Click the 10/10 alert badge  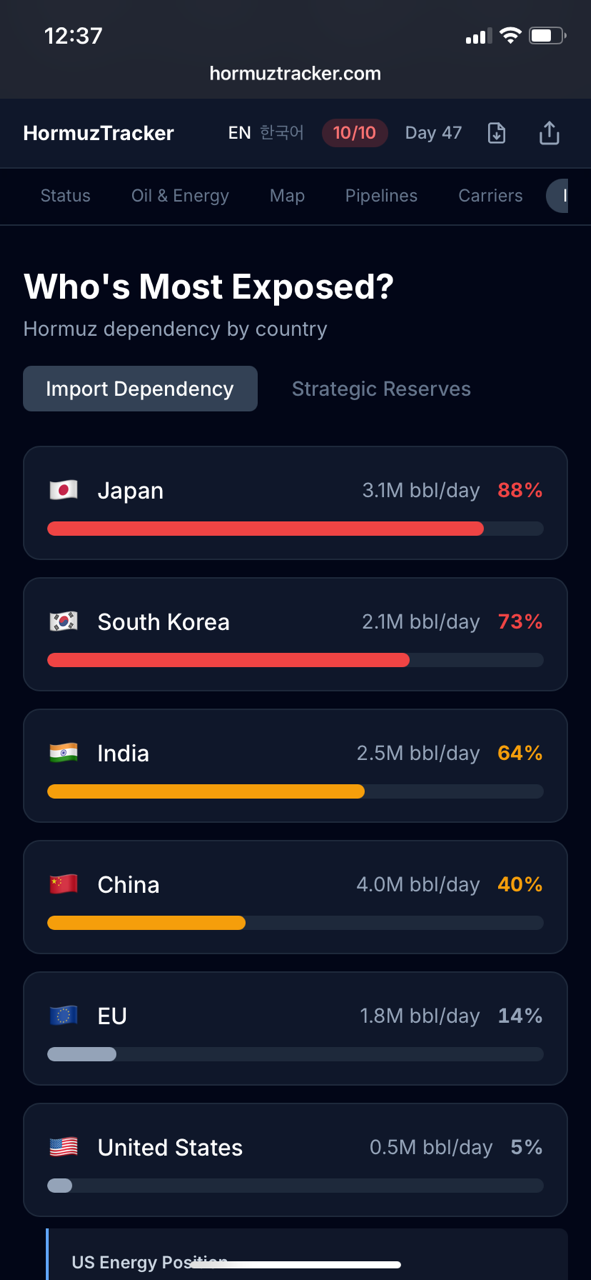pyautogui.click(x=355, y=132)
